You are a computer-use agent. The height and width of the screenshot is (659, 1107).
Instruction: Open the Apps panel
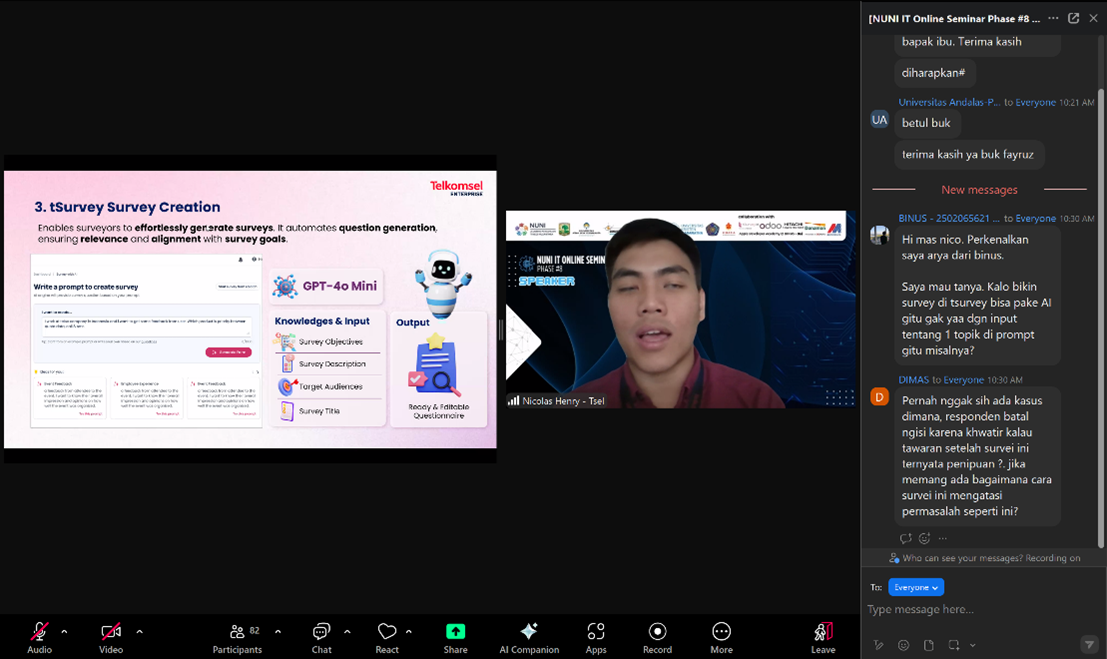point(596,637)
